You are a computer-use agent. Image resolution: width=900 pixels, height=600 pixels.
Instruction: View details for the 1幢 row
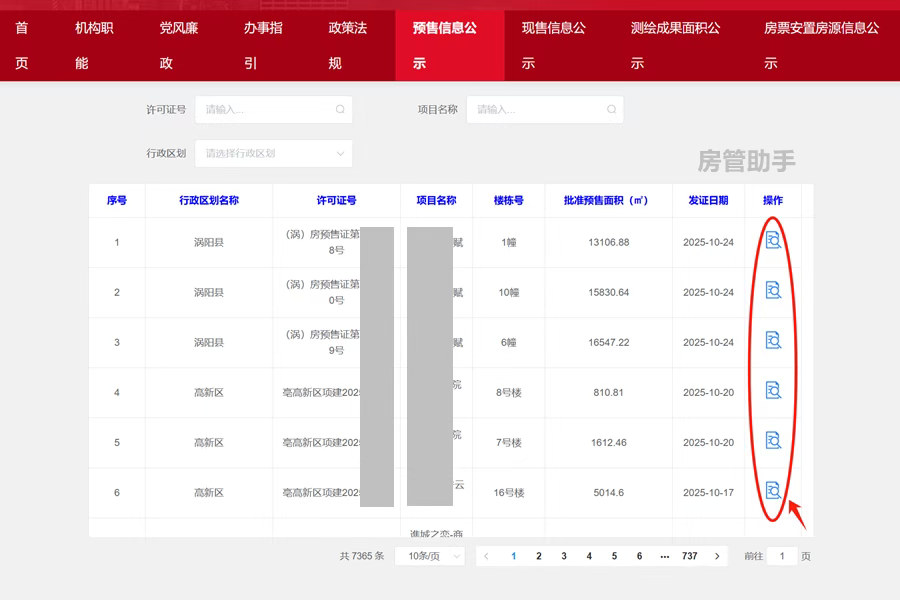[x=771, y=241]
